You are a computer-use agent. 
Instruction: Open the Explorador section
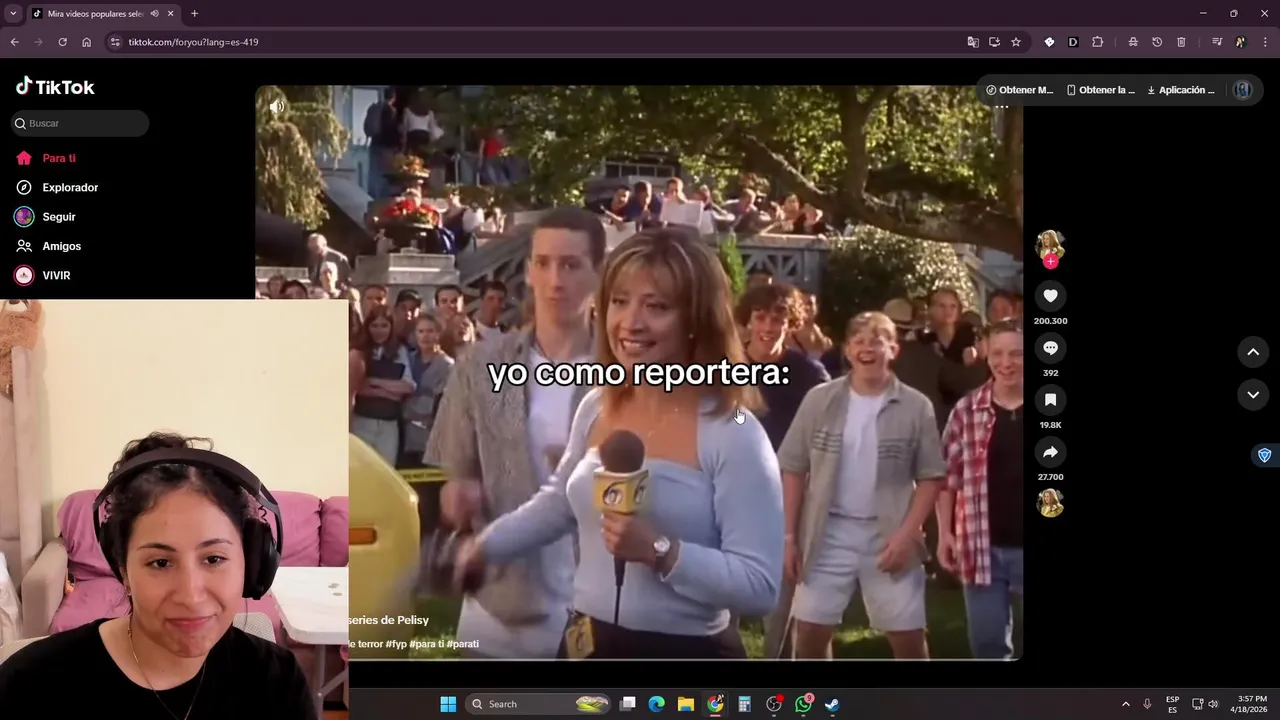pyautogui.click(x=57, y=187)
